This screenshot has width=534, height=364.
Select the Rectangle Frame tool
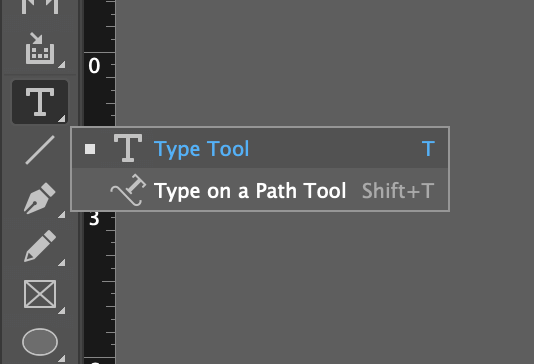40,294
